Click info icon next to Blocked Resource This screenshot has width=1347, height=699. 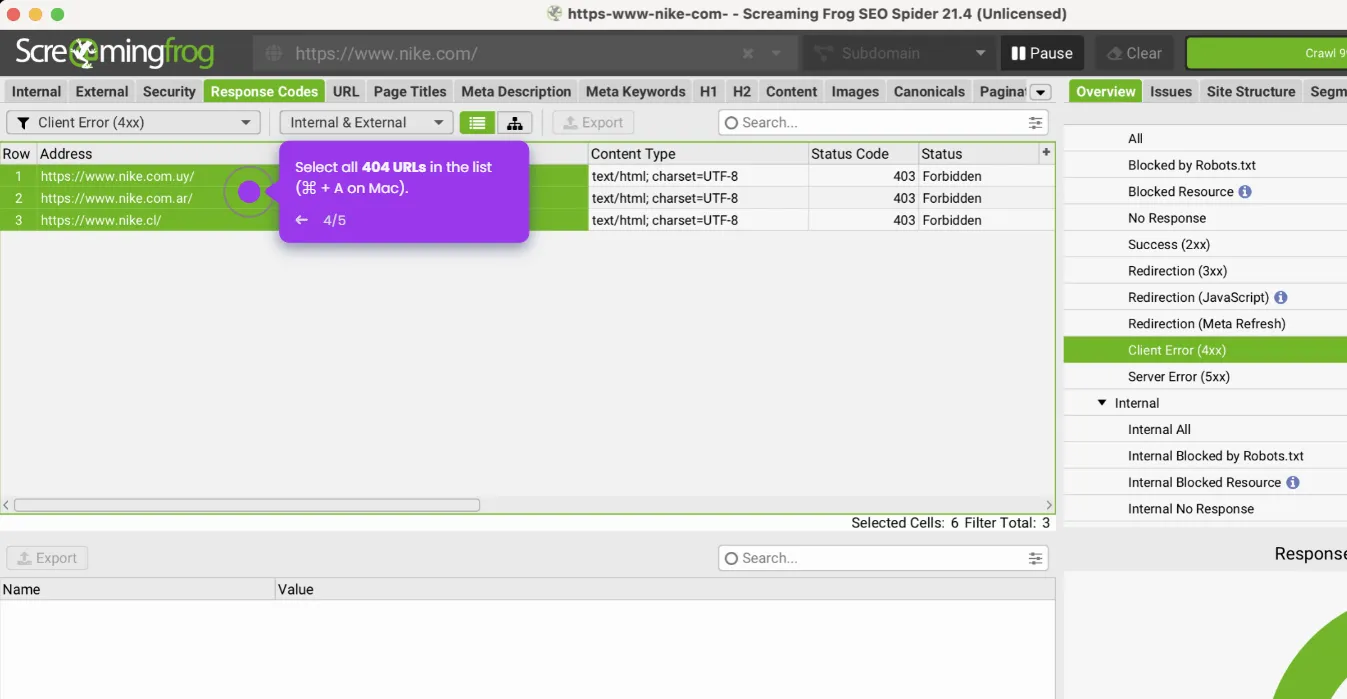tap(1245, 191)
